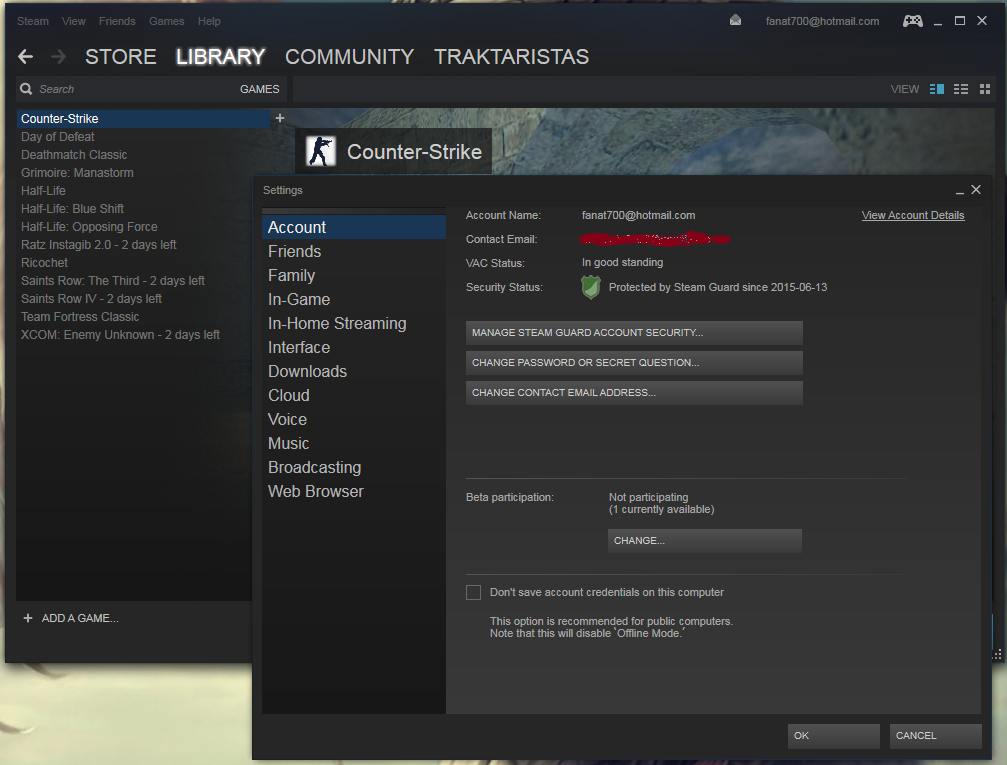
Task: Click Manage Steam Guard Account Security button
Action: (x=634, y=333)
